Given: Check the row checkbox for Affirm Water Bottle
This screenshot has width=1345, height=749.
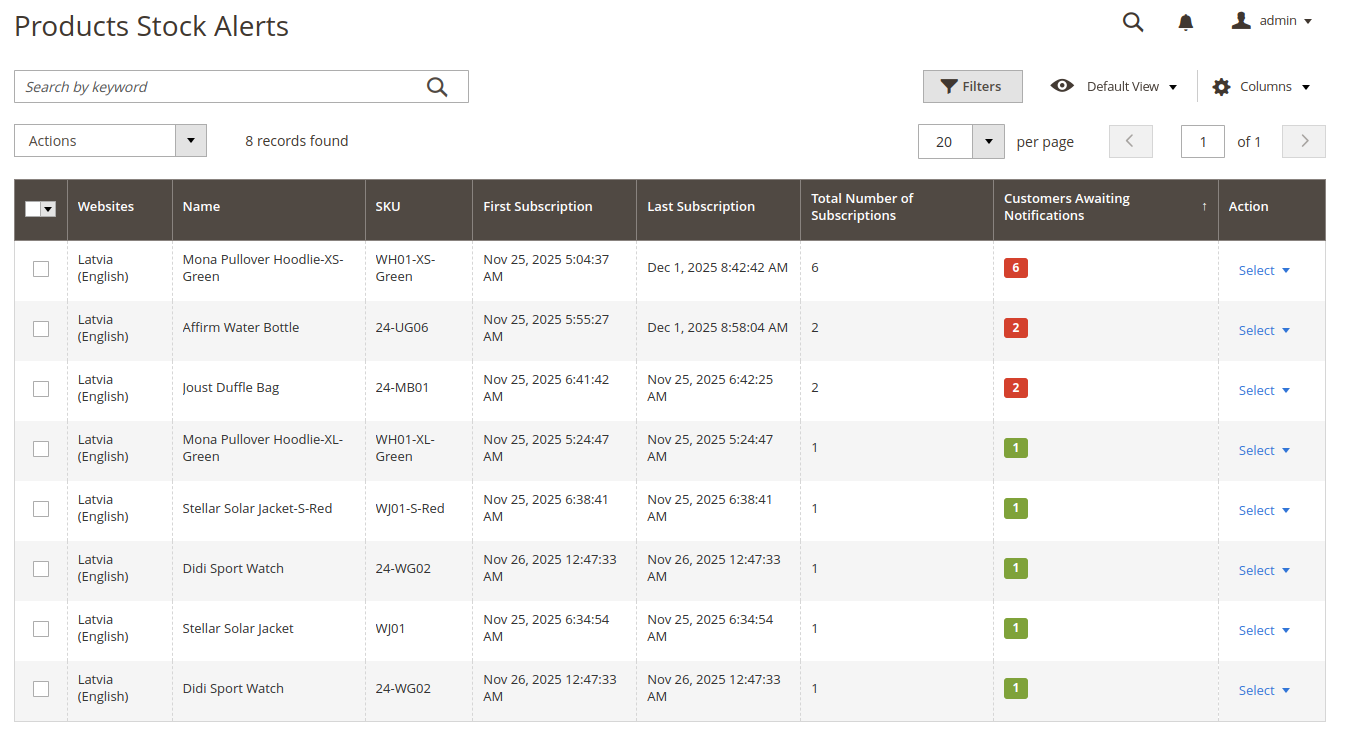Looking at the screenshot, I should click(40, 328).
